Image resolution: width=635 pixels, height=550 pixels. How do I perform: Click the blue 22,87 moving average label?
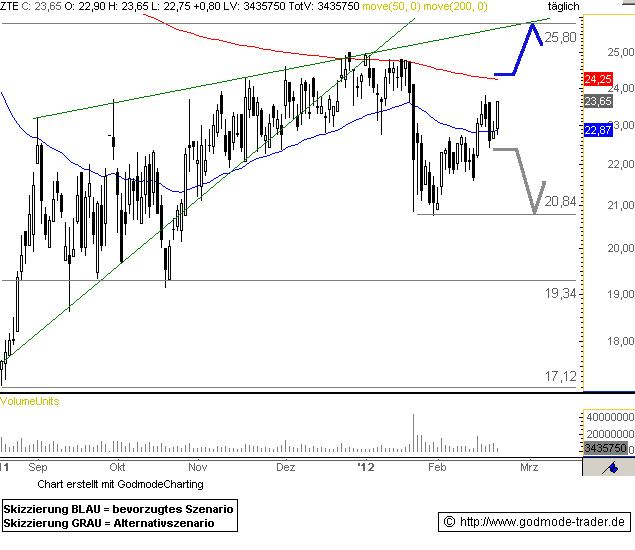598,130
